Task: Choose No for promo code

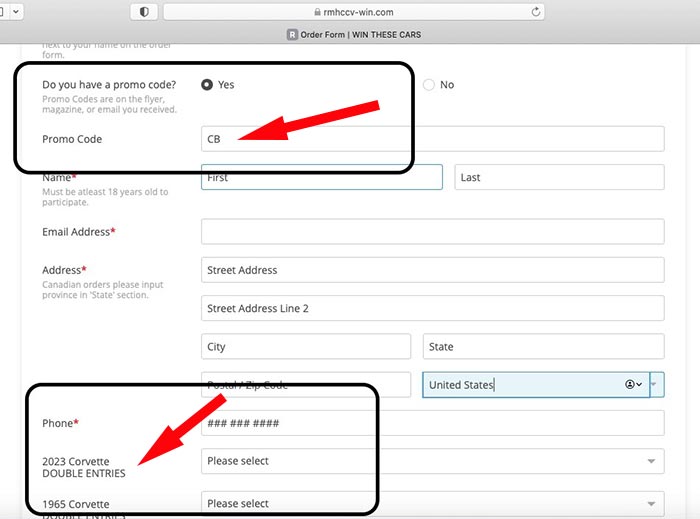Action: pos(429,85)
